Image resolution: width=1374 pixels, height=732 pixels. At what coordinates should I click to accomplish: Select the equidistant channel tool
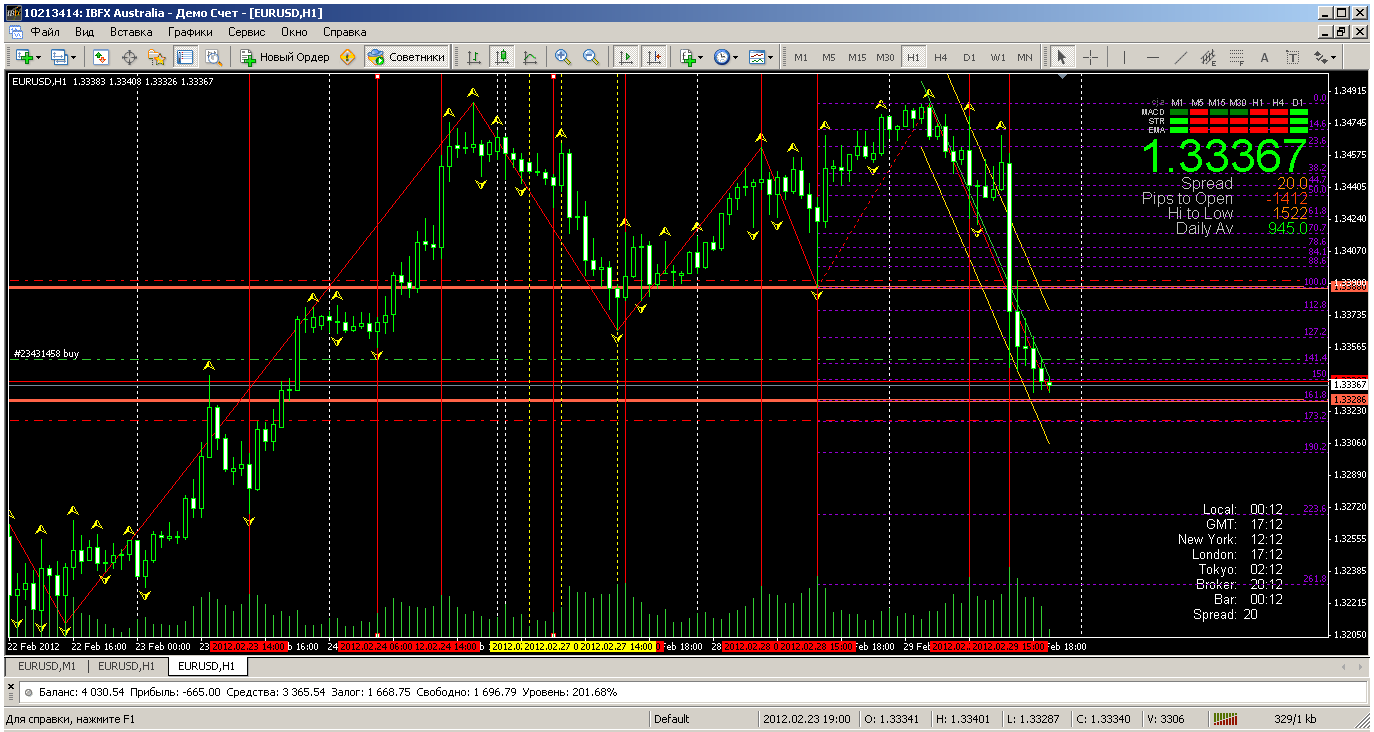coord(1208,57)
